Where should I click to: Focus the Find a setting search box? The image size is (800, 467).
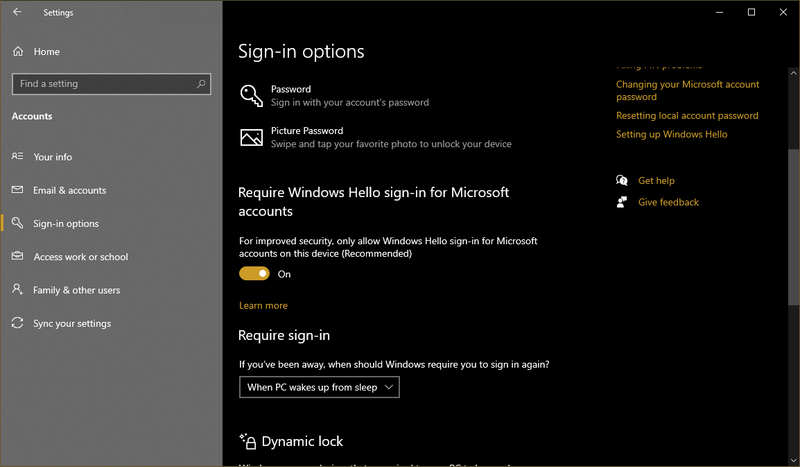[x=111, y=84]
